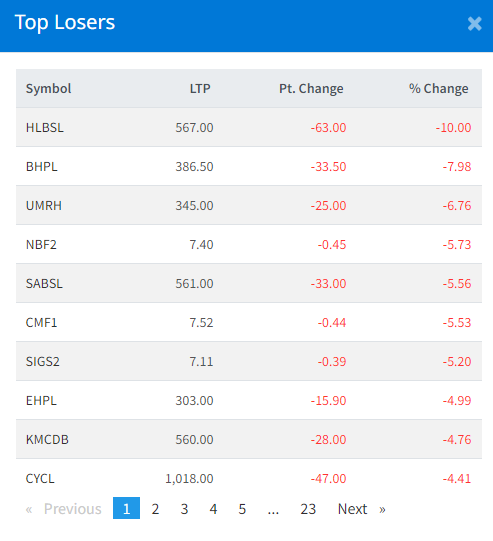The image size is (493, 541).
Task: Select the BHPL symbol
Action: (x=41, y=167)
